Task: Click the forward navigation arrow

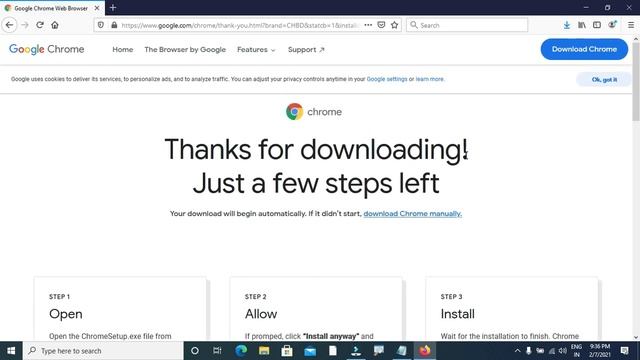Action: (x=25, y=25)
